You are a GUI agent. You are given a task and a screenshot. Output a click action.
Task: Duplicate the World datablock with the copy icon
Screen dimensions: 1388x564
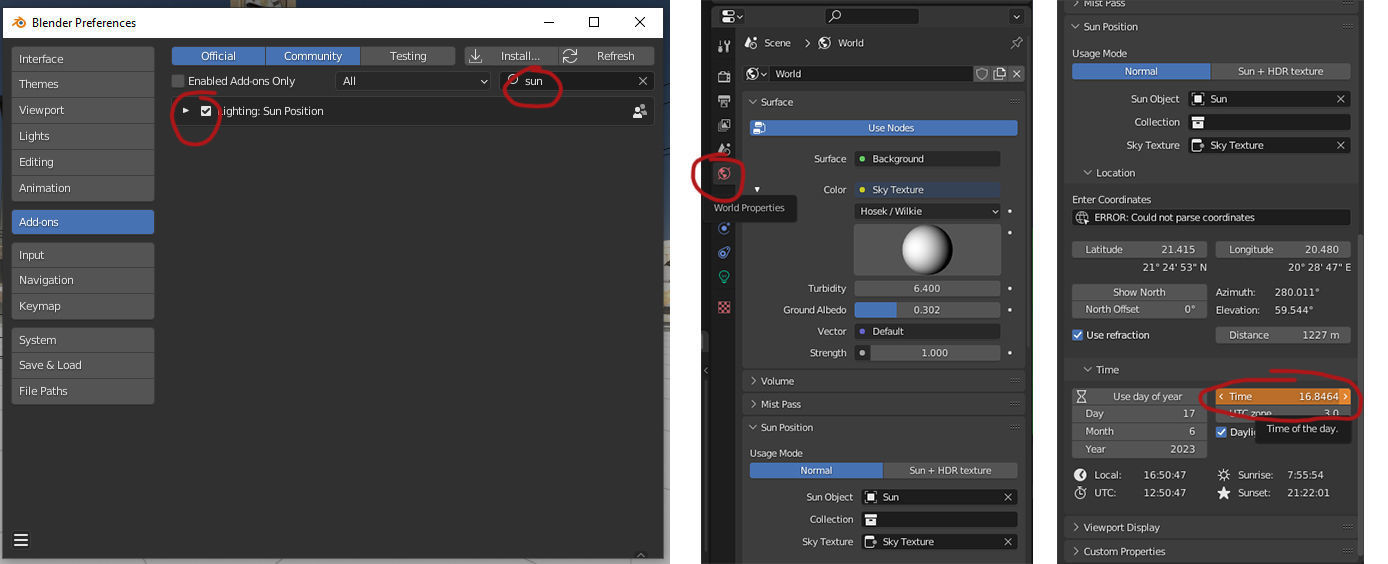click(999, 74)
